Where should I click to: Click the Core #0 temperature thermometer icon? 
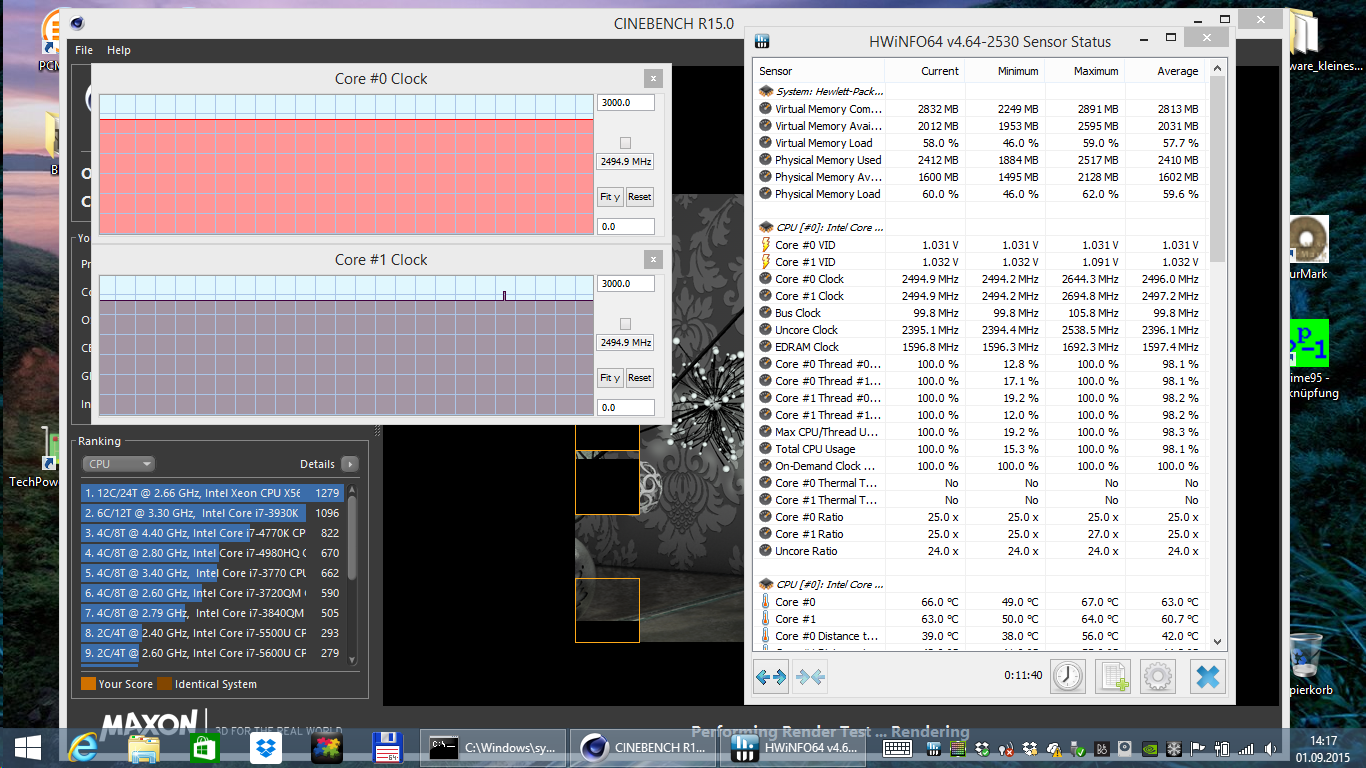pos(766,602)
